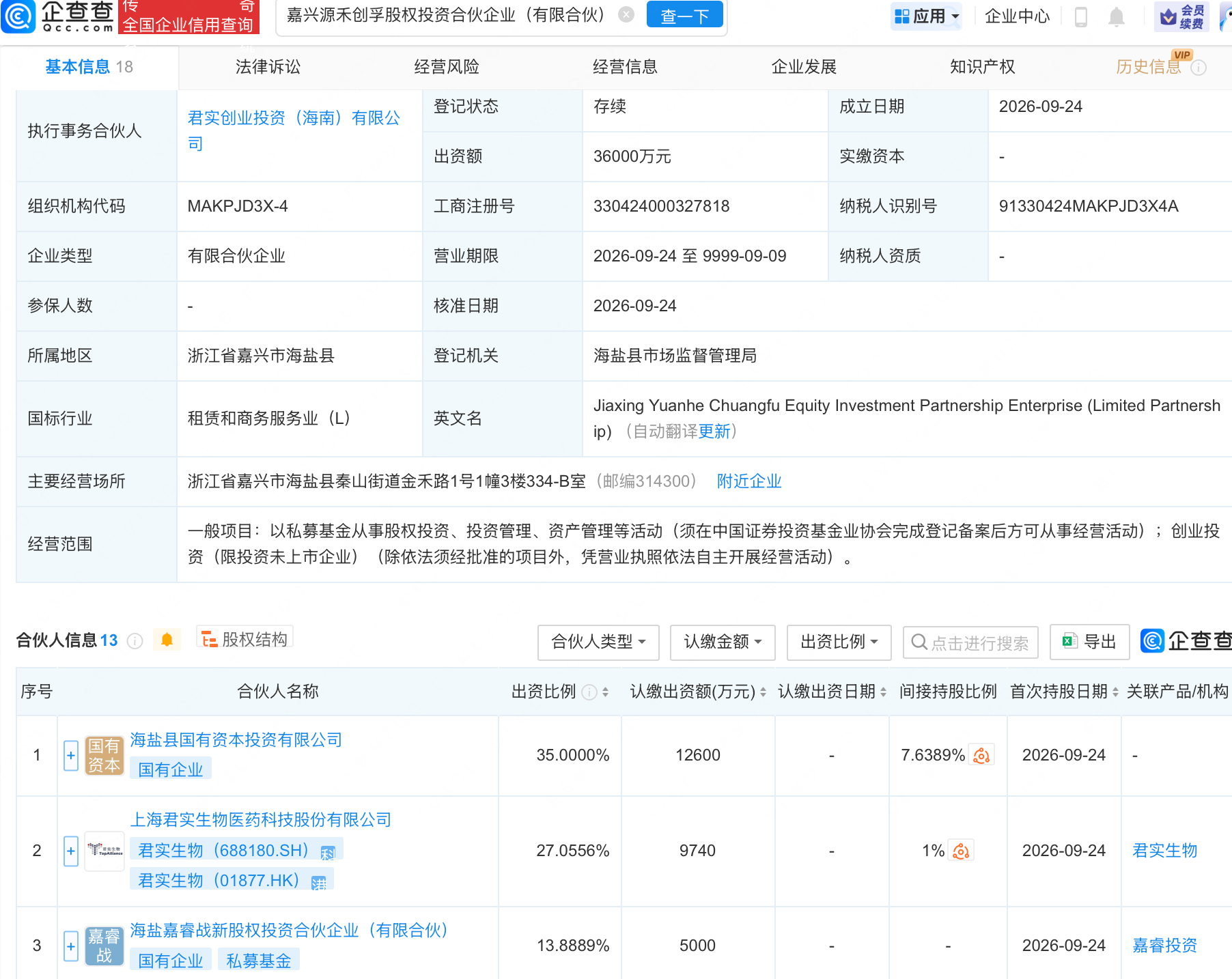The width and height of the screenshot is (1232, 979).
Task: Click info icon beside 合伙人信息 13
Action: (x=135, y=640)
